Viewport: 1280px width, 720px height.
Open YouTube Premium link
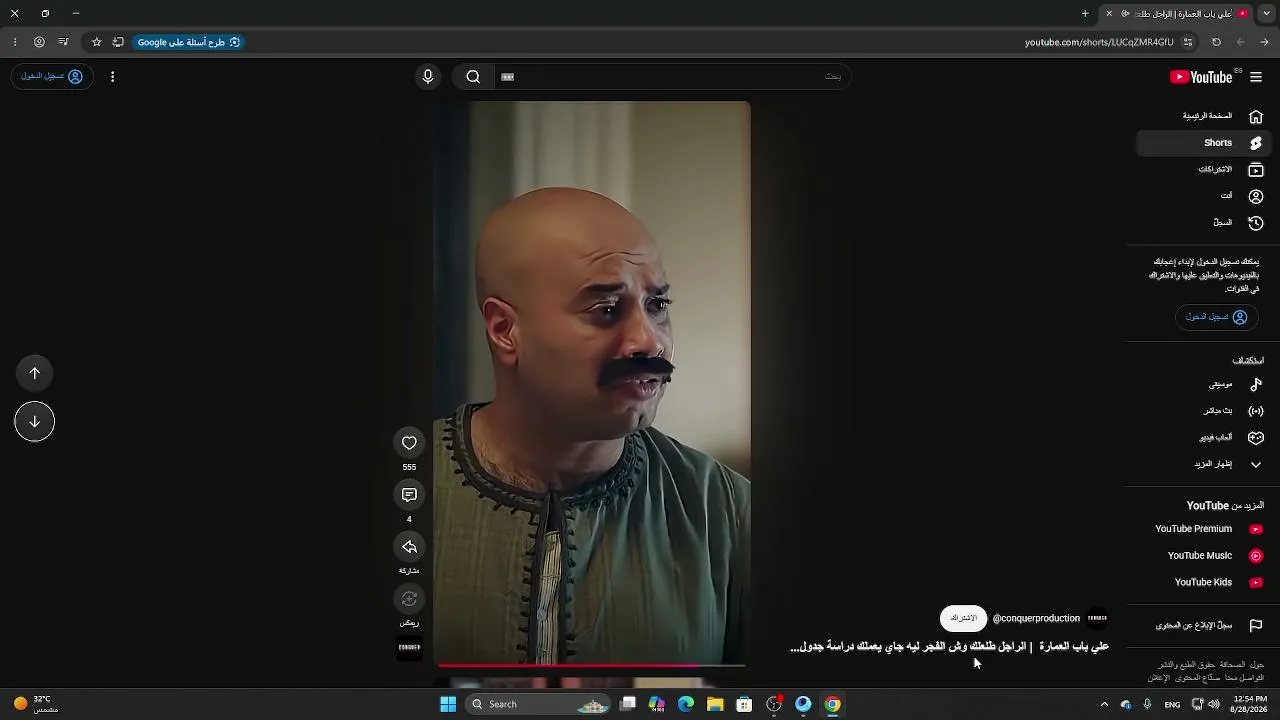1203,529
